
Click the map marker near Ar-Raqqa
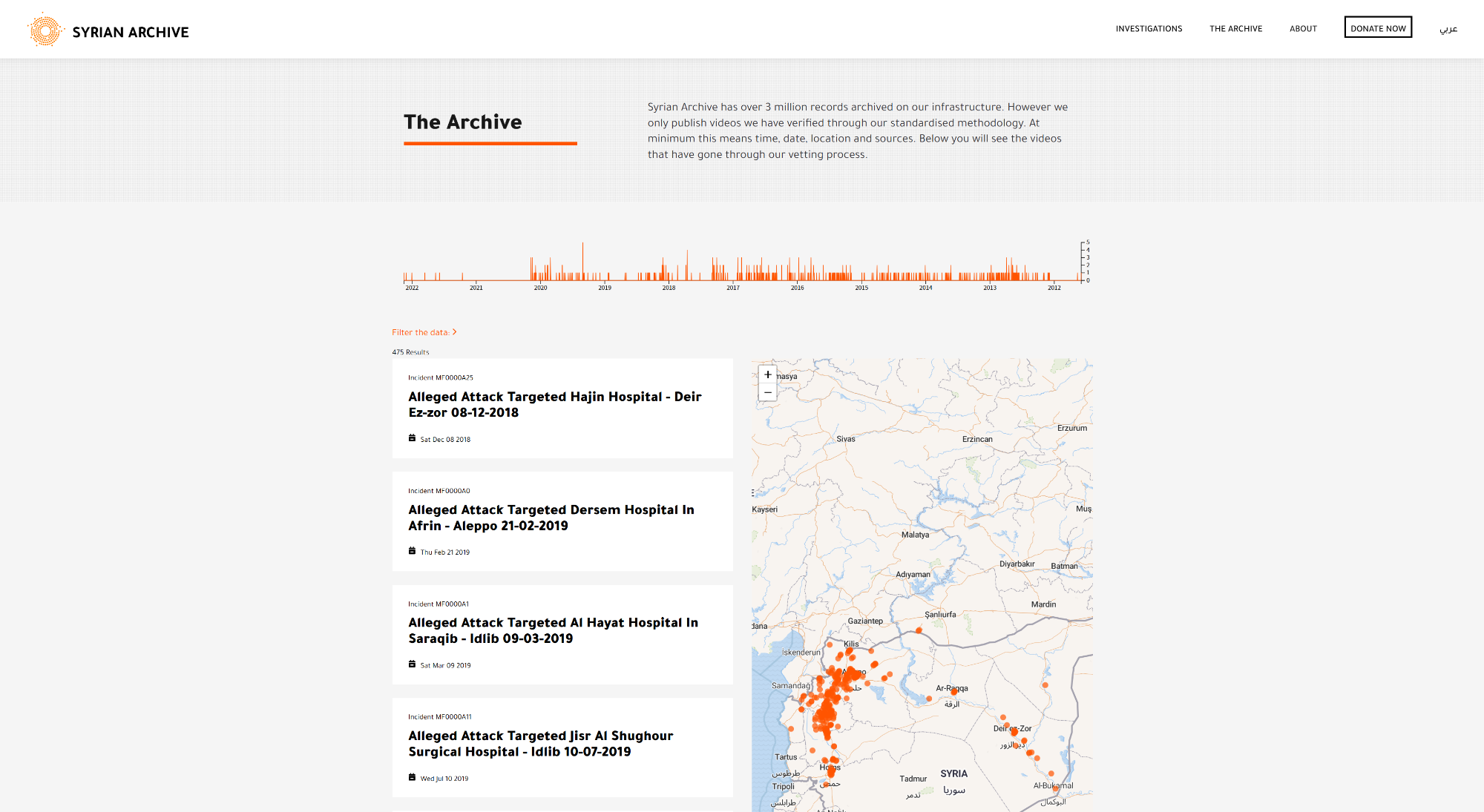(x=954, y=692)
